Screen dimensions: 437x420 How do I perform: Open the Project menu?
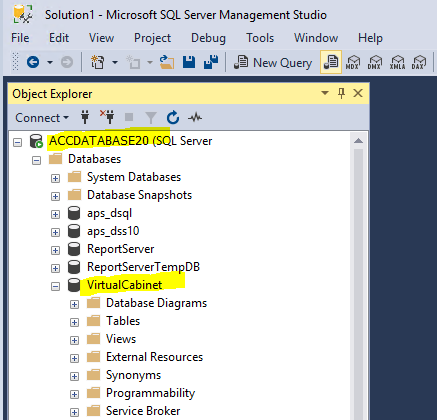(x=152, y=38)
